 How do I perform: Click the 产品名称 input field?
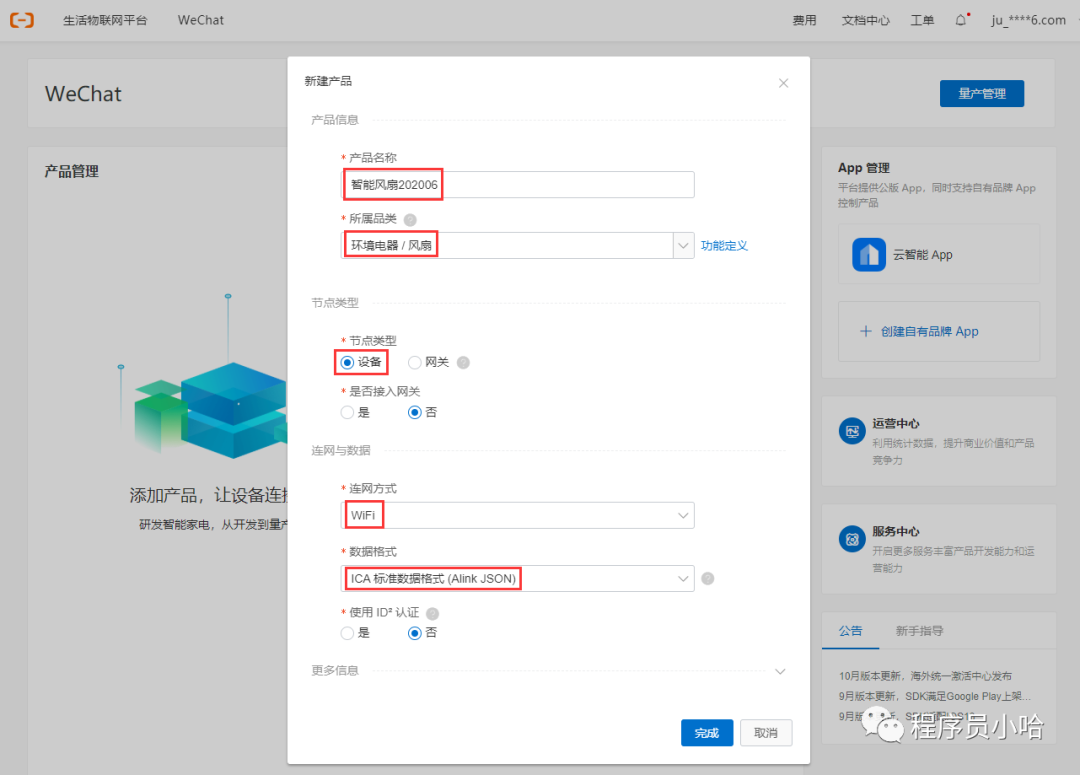[516, 185]
